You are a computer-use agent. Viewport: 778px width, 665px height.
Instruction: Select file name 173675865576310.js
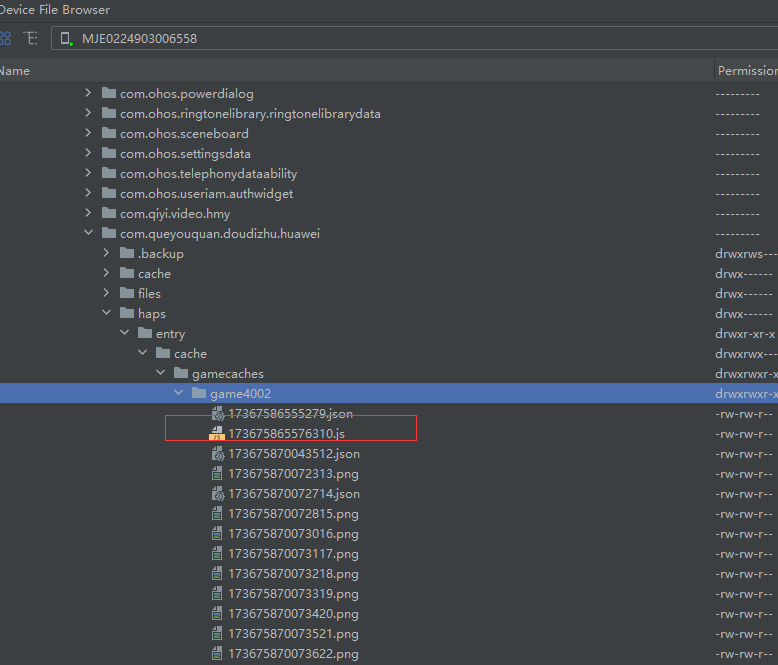pos(286,434)
